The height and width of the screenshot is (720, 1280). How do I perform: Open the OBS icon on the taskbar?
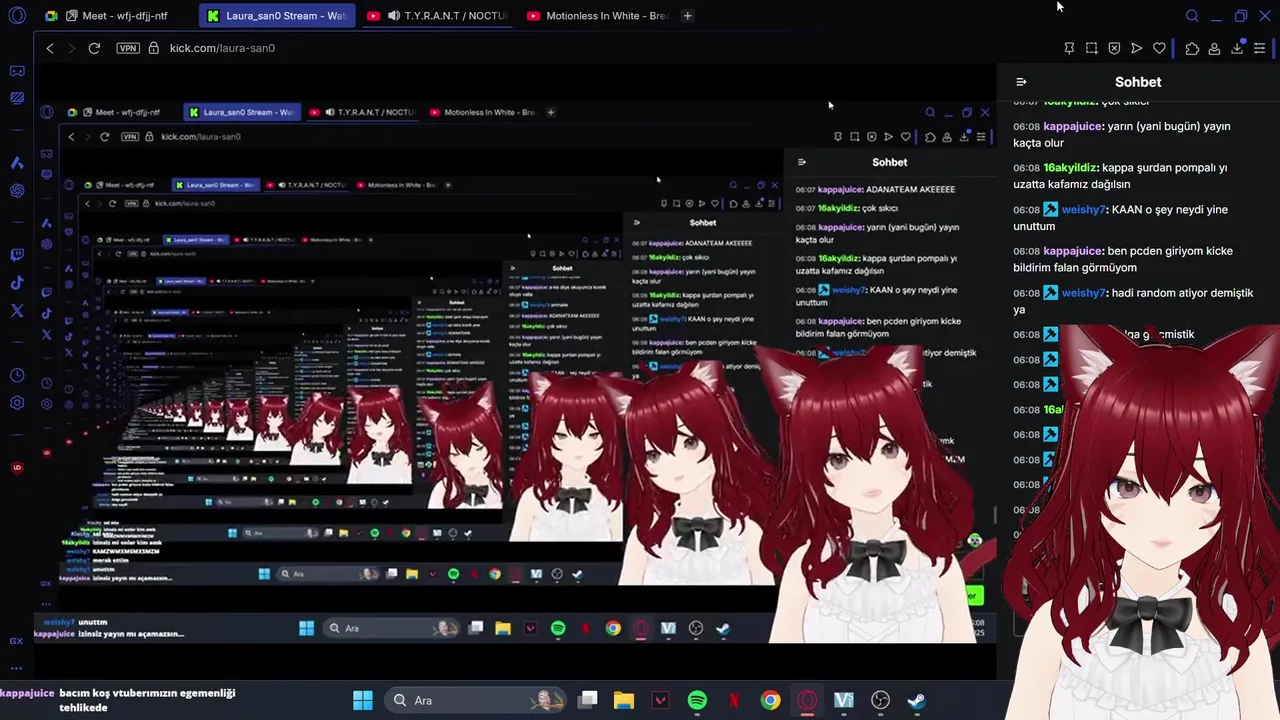[x=880, y=700]
